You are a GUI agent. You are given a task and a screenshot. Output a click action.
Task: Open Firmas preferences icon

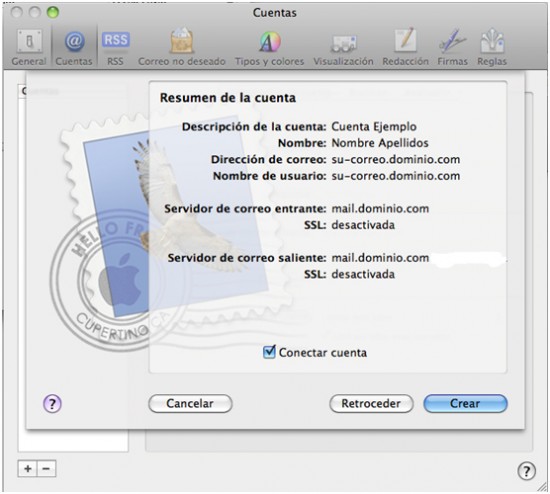click(x=452, y=47)
